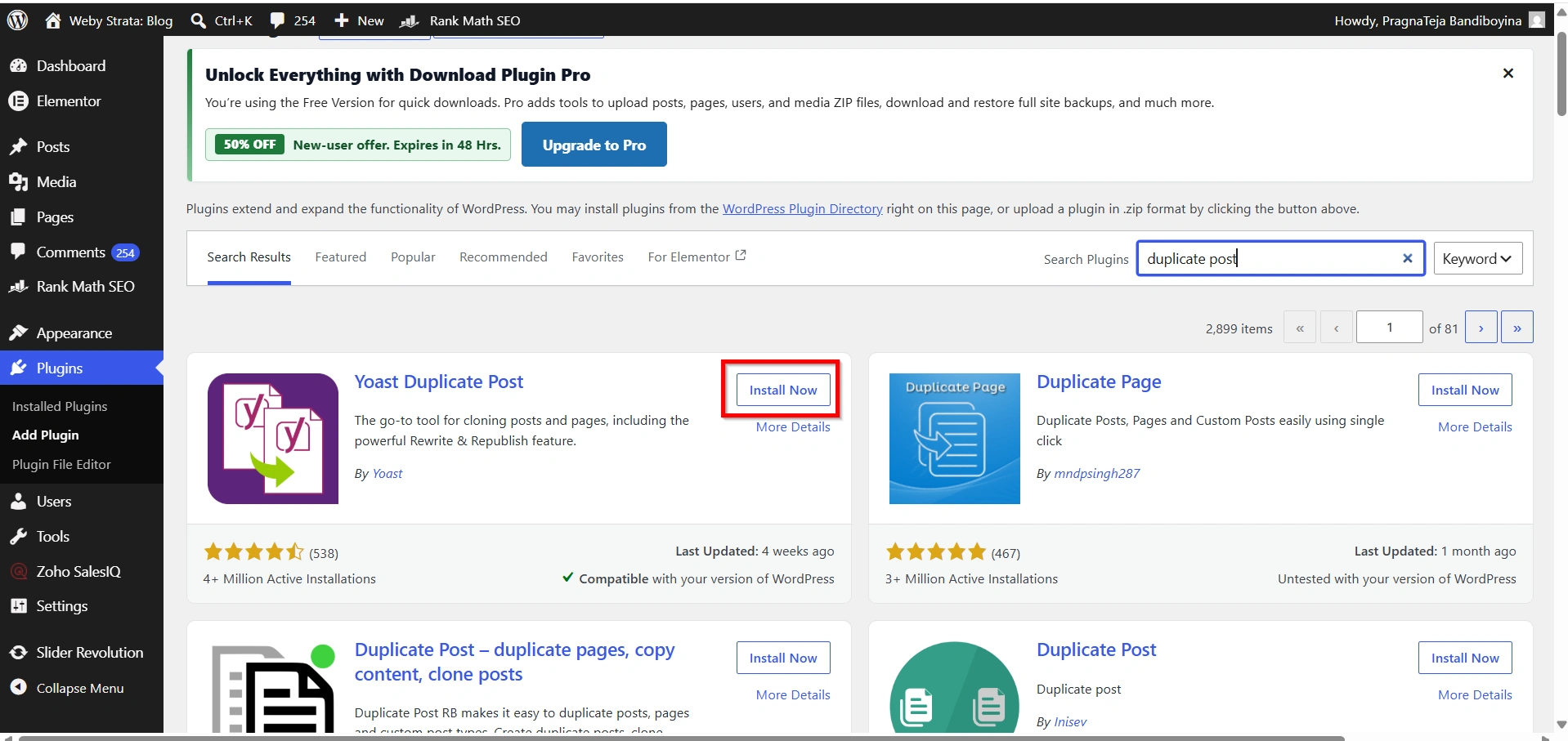The image size is (1568, 741).
Task: Switch to the Popular tab
Action: pos(413,257)
